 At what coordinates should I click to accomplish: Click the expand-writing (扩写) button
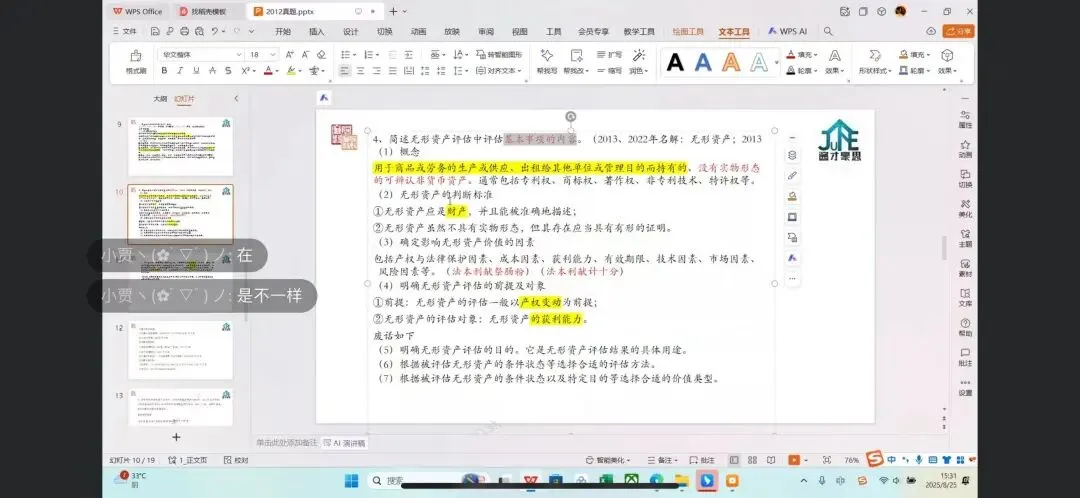pos(609,54)
